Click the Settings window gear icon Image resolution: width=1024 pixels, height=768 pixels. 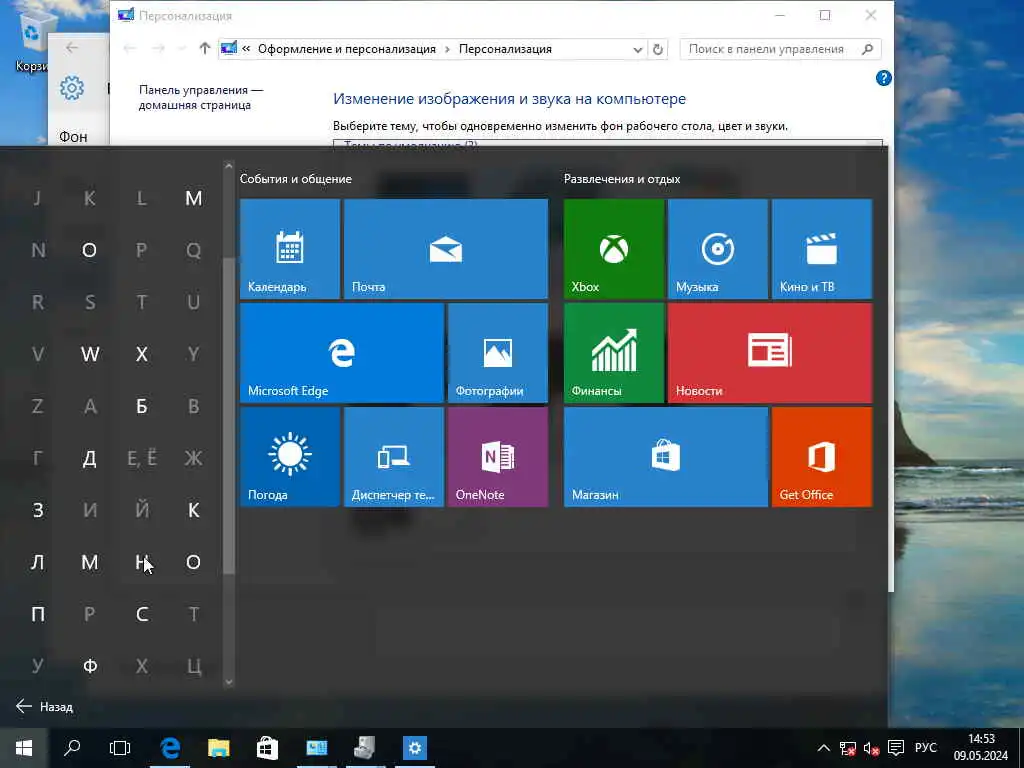[72, 88]
